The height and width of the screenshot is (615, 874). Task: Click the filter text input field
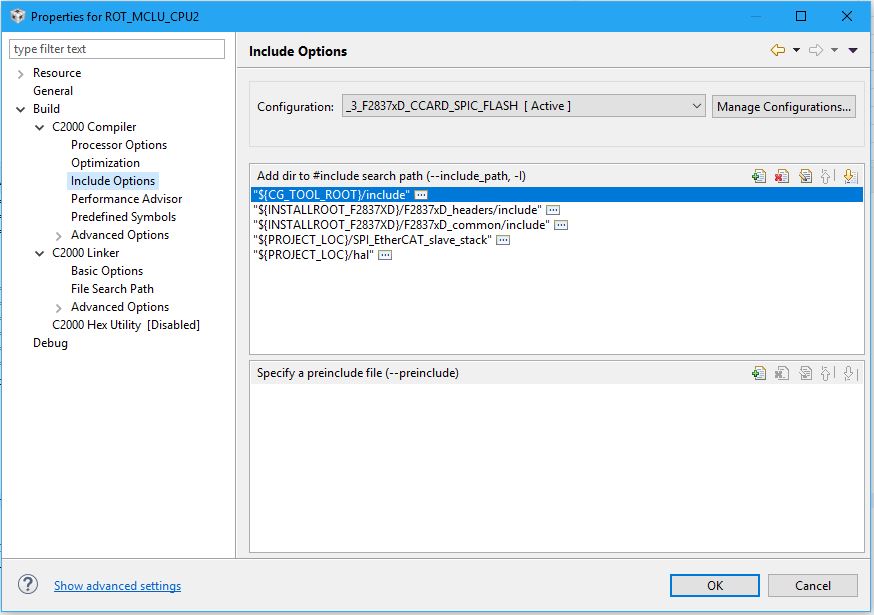click(117, 49)
